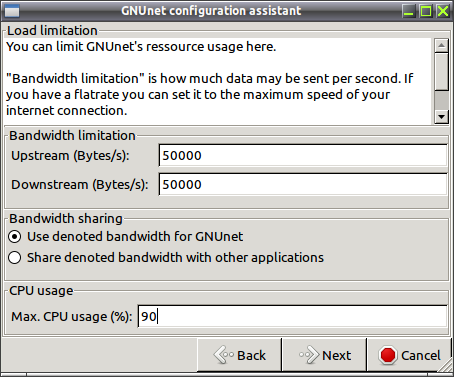Click the 'Bandwidth sharing' group label
This screenshot has height=377, width=454.
[x=66, y=219]
